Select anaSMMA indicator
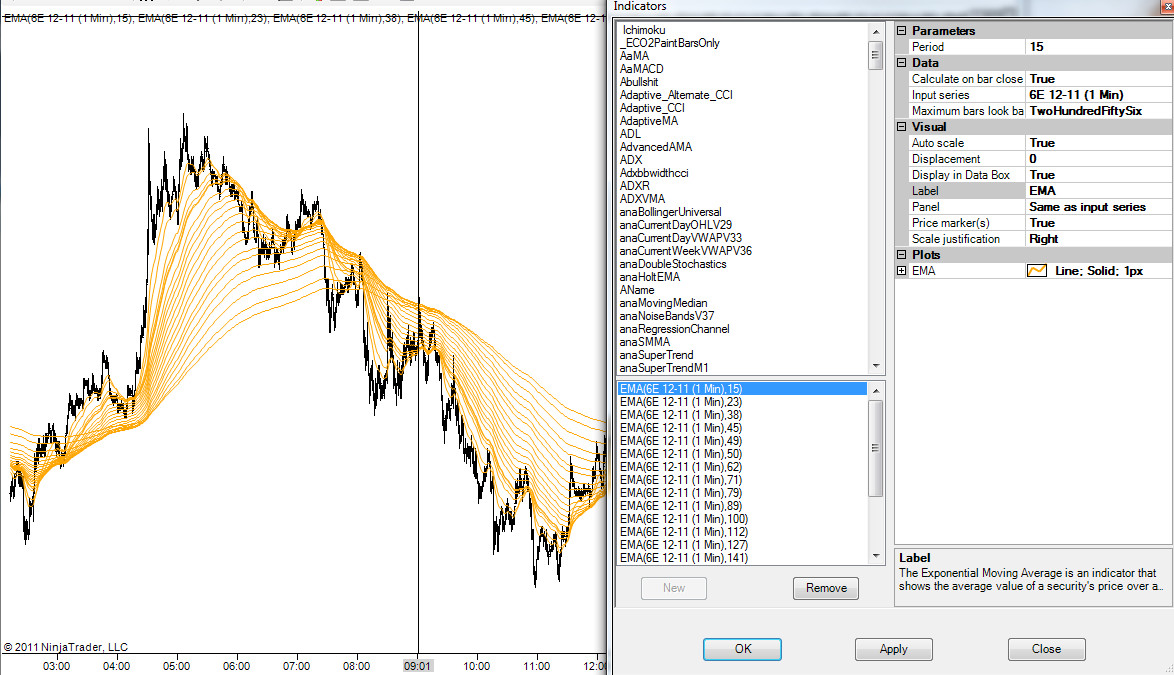The width and height of the screenshot is (1174, 675). [645, 342]
